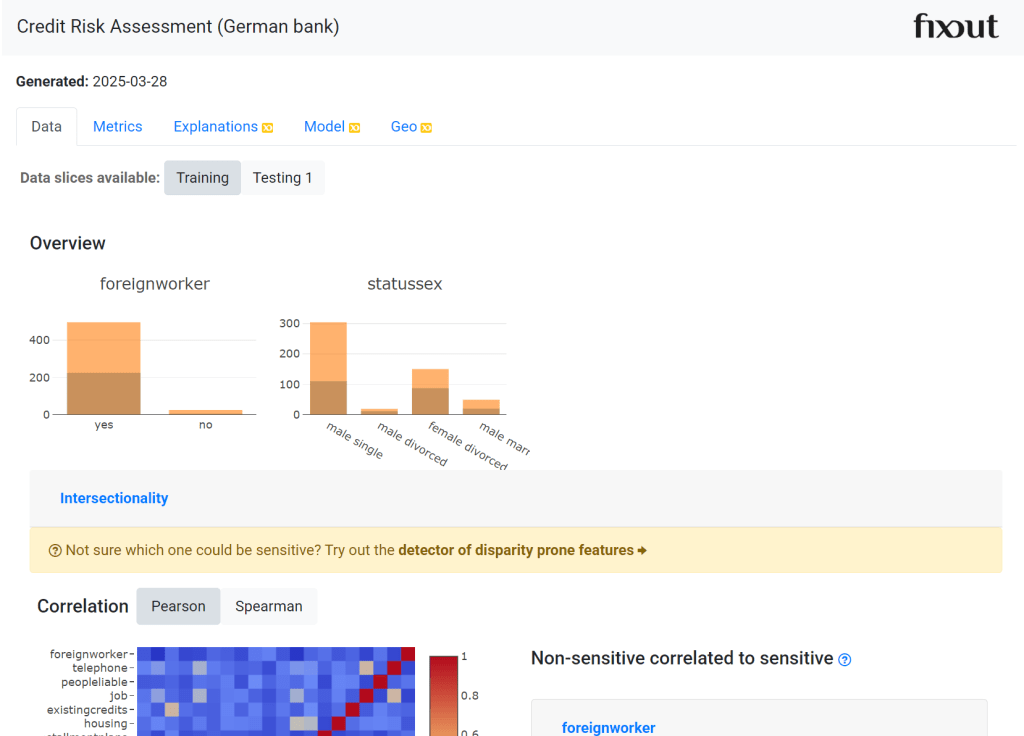
Task: Click the 'yes' bar in foreignworker chart
Action: [104, 368]
